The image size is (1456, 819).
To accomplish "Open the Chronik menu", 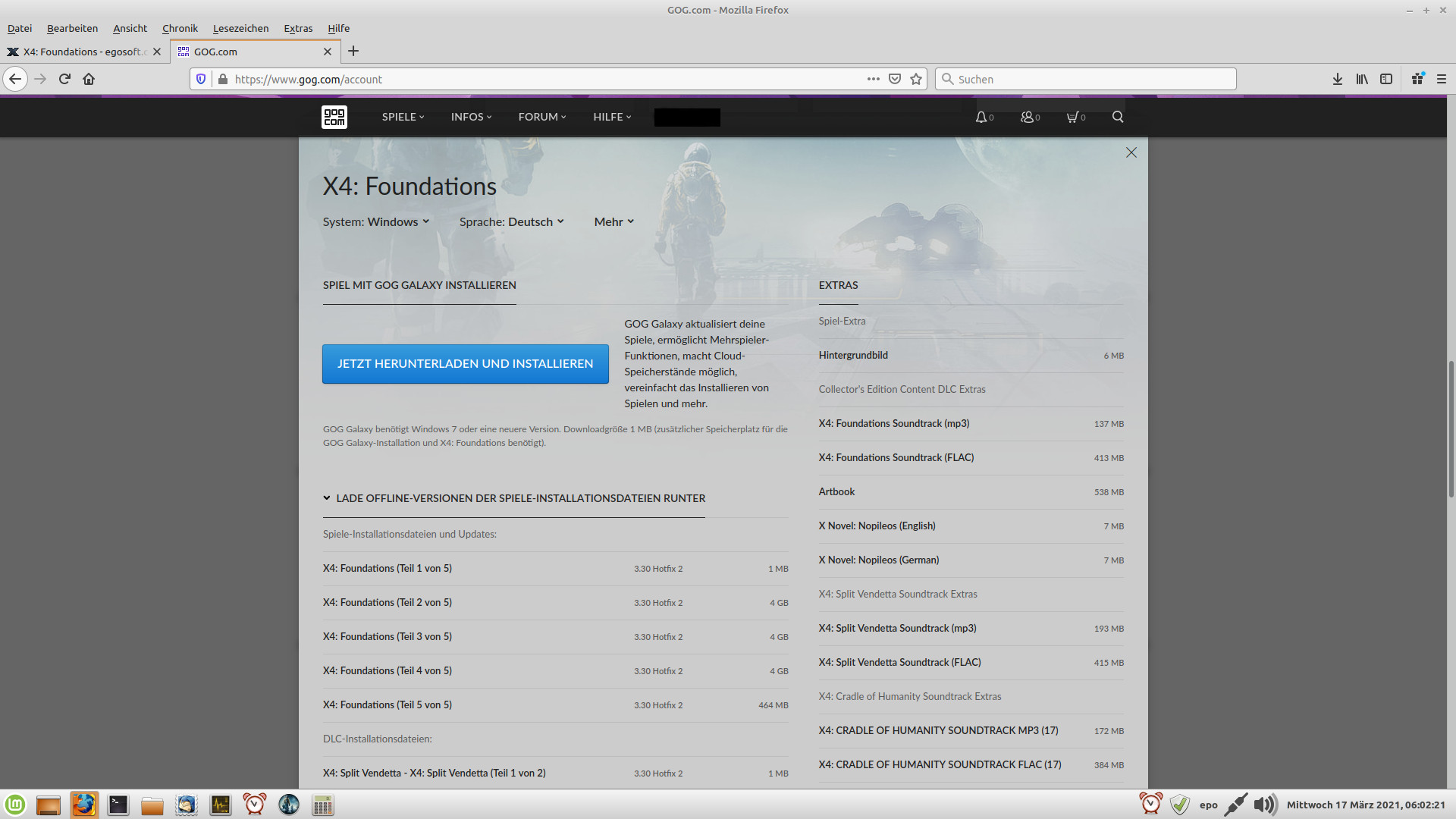I will click(180, 28).
